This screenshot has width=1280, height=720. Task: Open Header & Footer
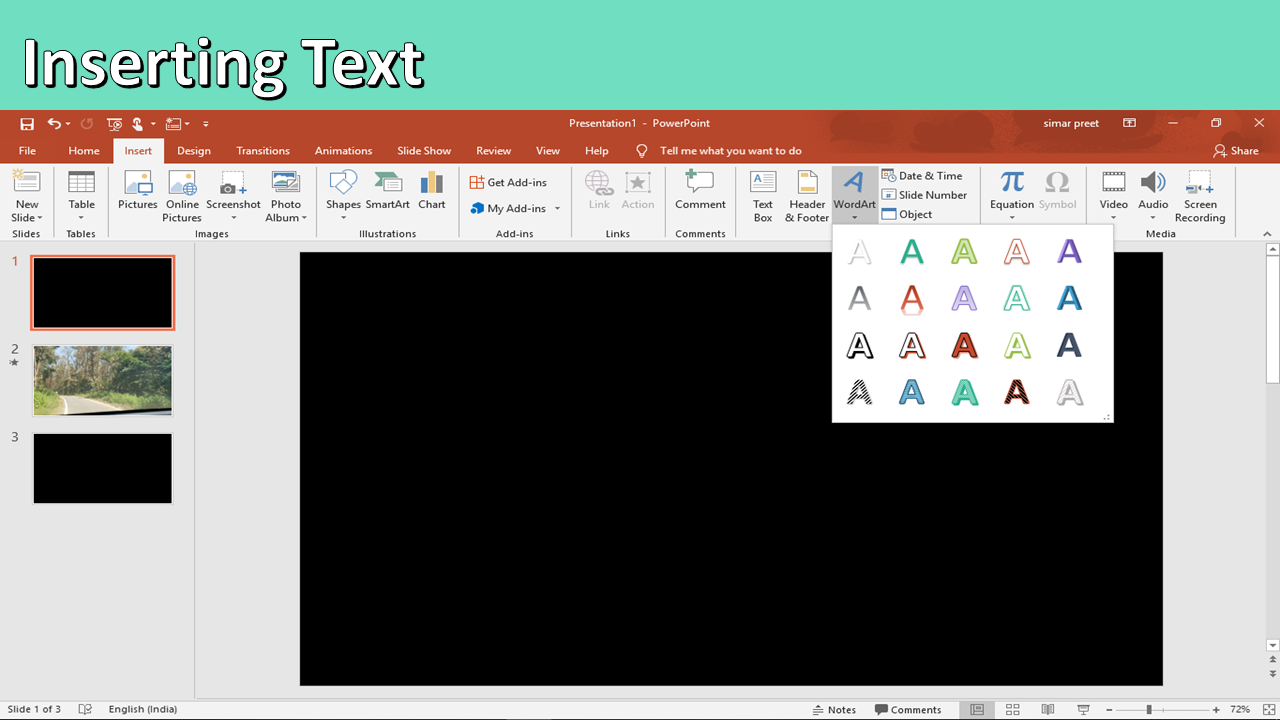[807, 196]
